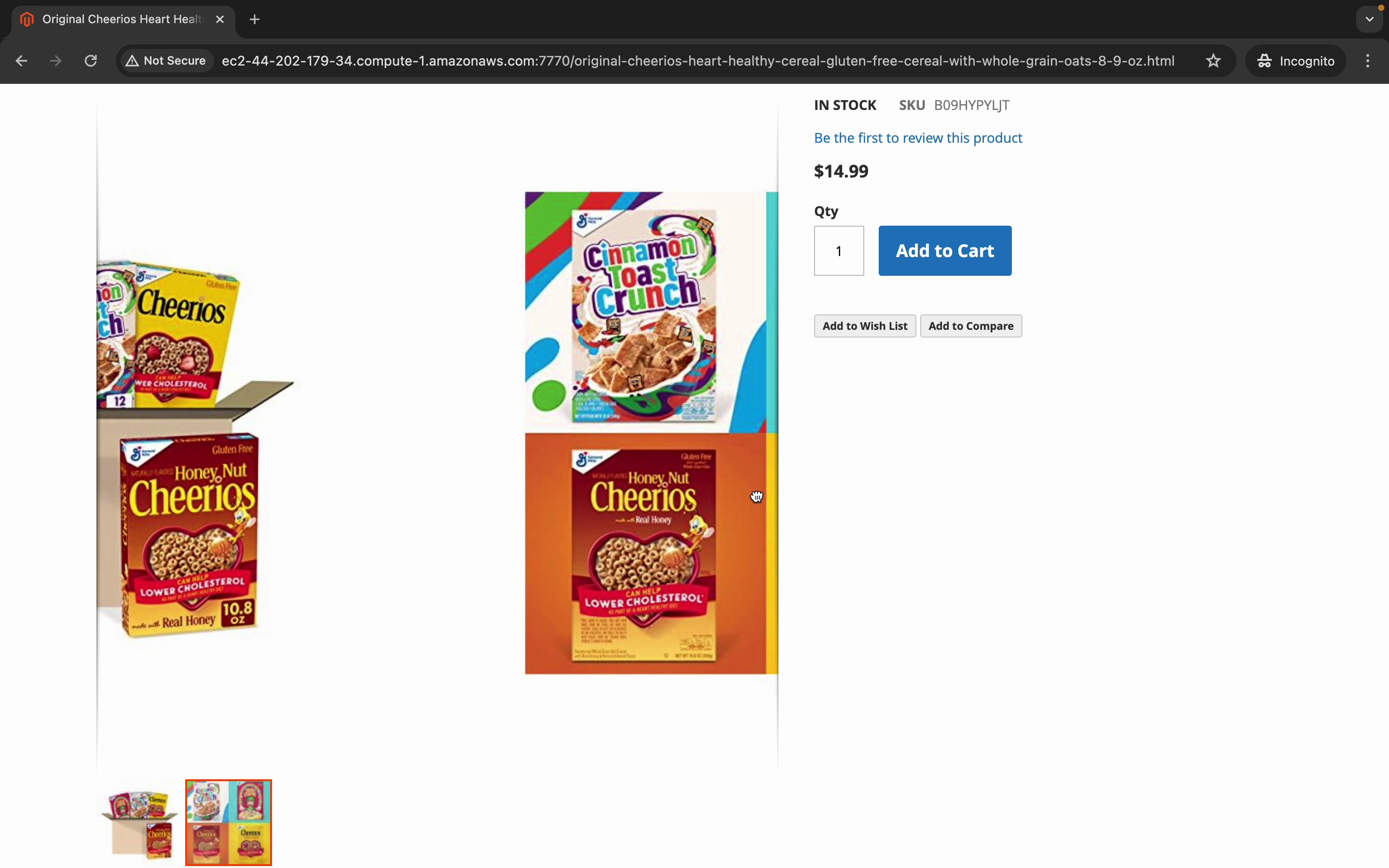The width and height of the screenshot is (1389, 868).
Task: Click the address bar URL
Action: click(x=697, y=61)
